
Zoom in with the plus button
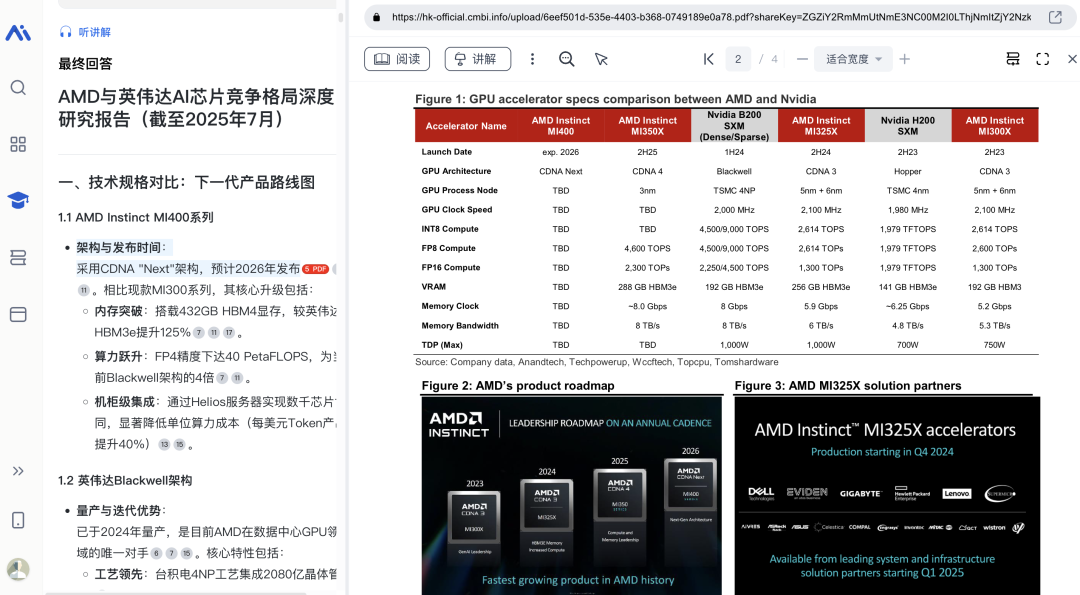click(x=904, y=59)
